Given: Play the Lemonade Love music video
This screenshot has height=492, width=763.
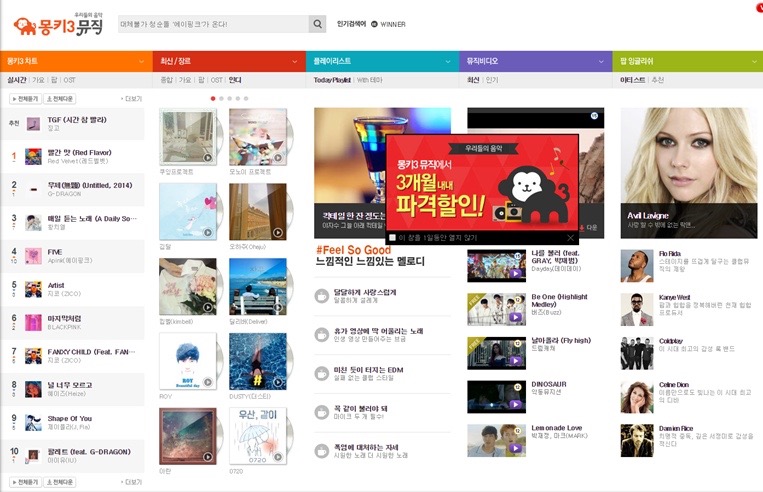Looking at the screenshot, I should [x=515, y=448].
